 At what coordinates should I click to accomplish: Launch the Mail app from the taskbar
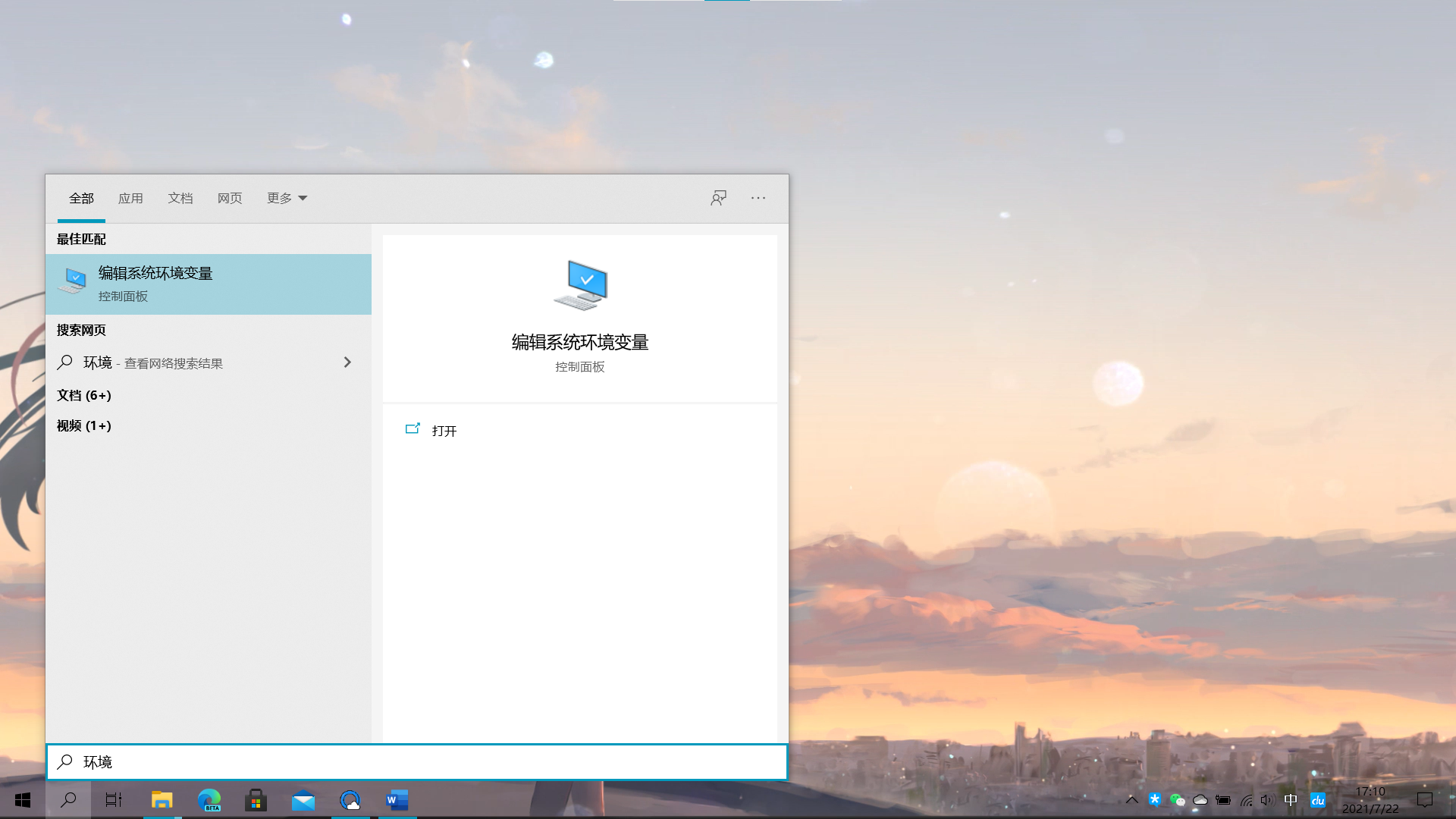303,800
